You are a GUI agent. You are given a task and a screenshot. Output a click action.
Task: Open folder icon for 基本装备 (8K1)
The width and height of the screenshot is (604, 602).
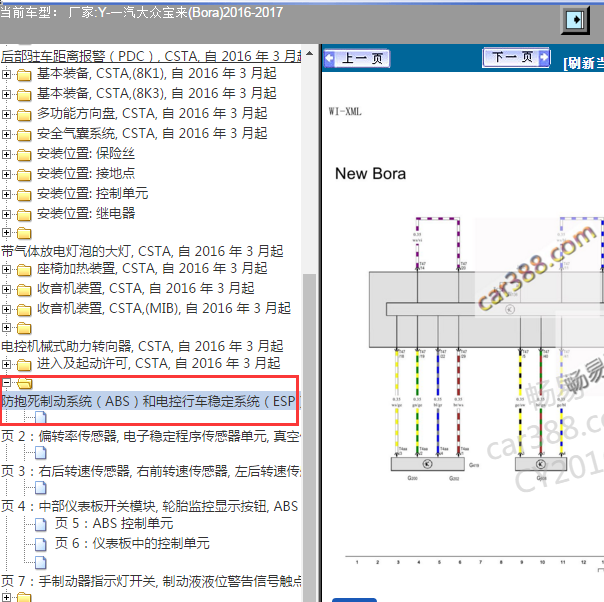point(24,74)
